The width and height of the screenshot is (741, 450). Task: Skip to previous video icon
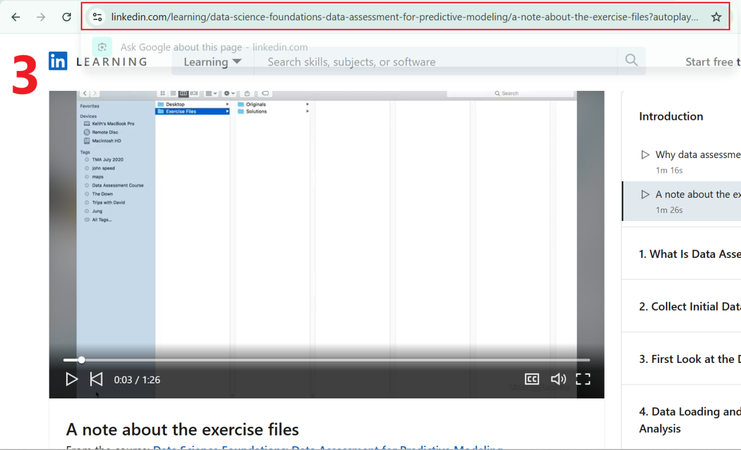point(96,379)
